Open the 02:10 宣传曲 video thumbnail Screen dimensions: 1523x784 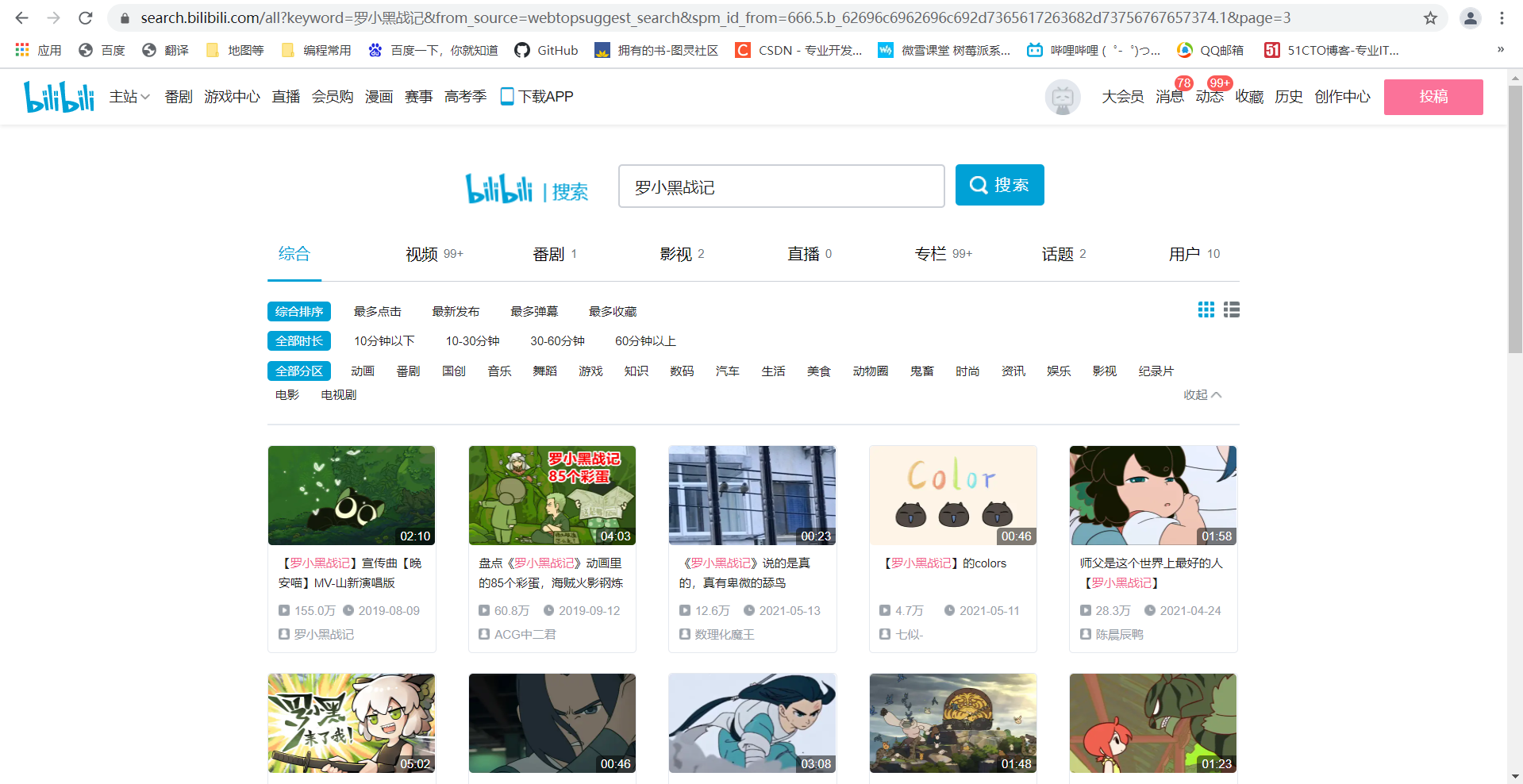click(x=352, y=495)
